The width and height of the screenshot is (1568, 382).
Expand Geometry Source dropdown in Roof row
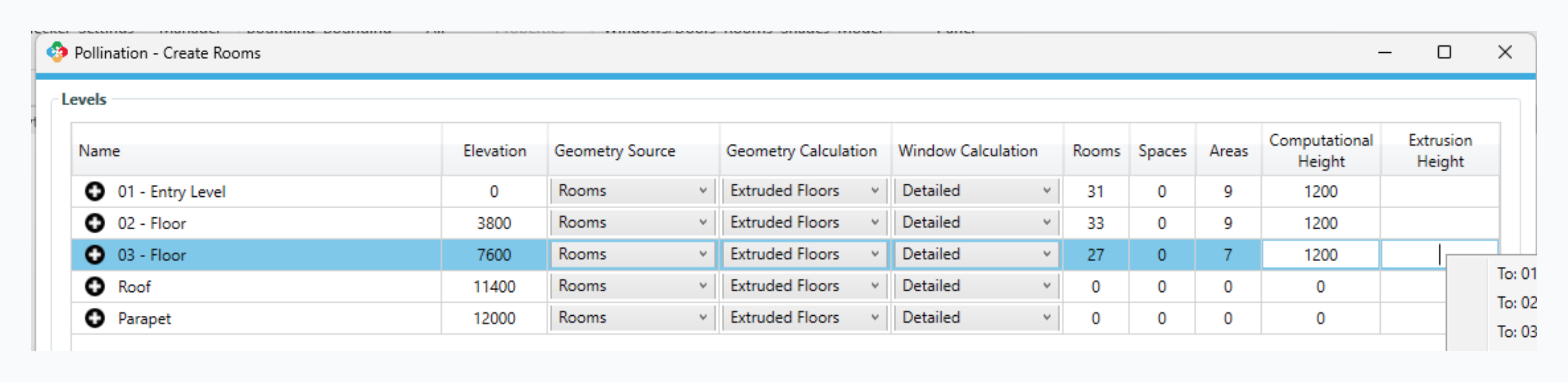click(x=632, y=286)
